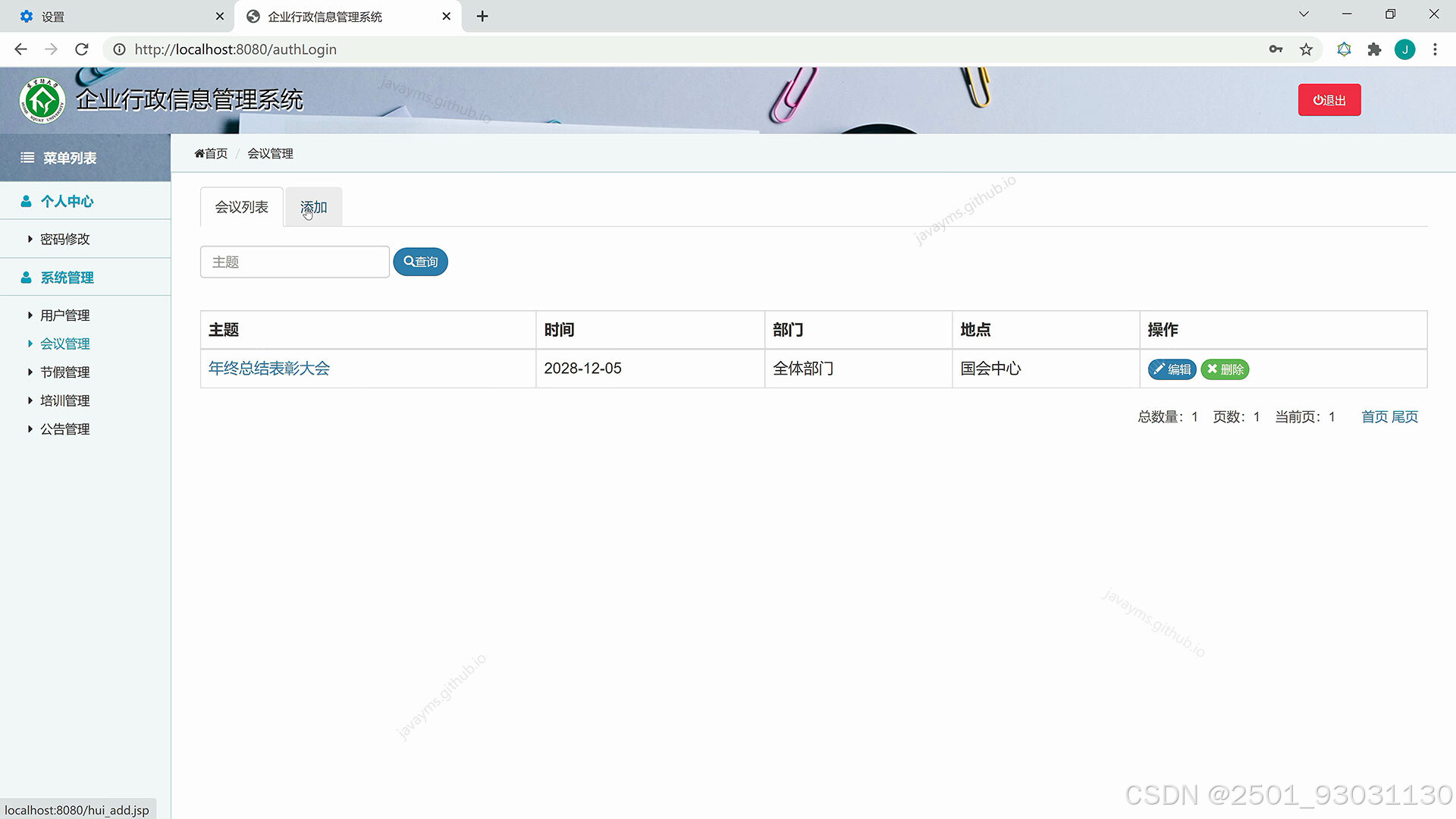The width and height of the screenshot is (1456, 819).
Task: Click the address bar URL
Action: (235, 49)
